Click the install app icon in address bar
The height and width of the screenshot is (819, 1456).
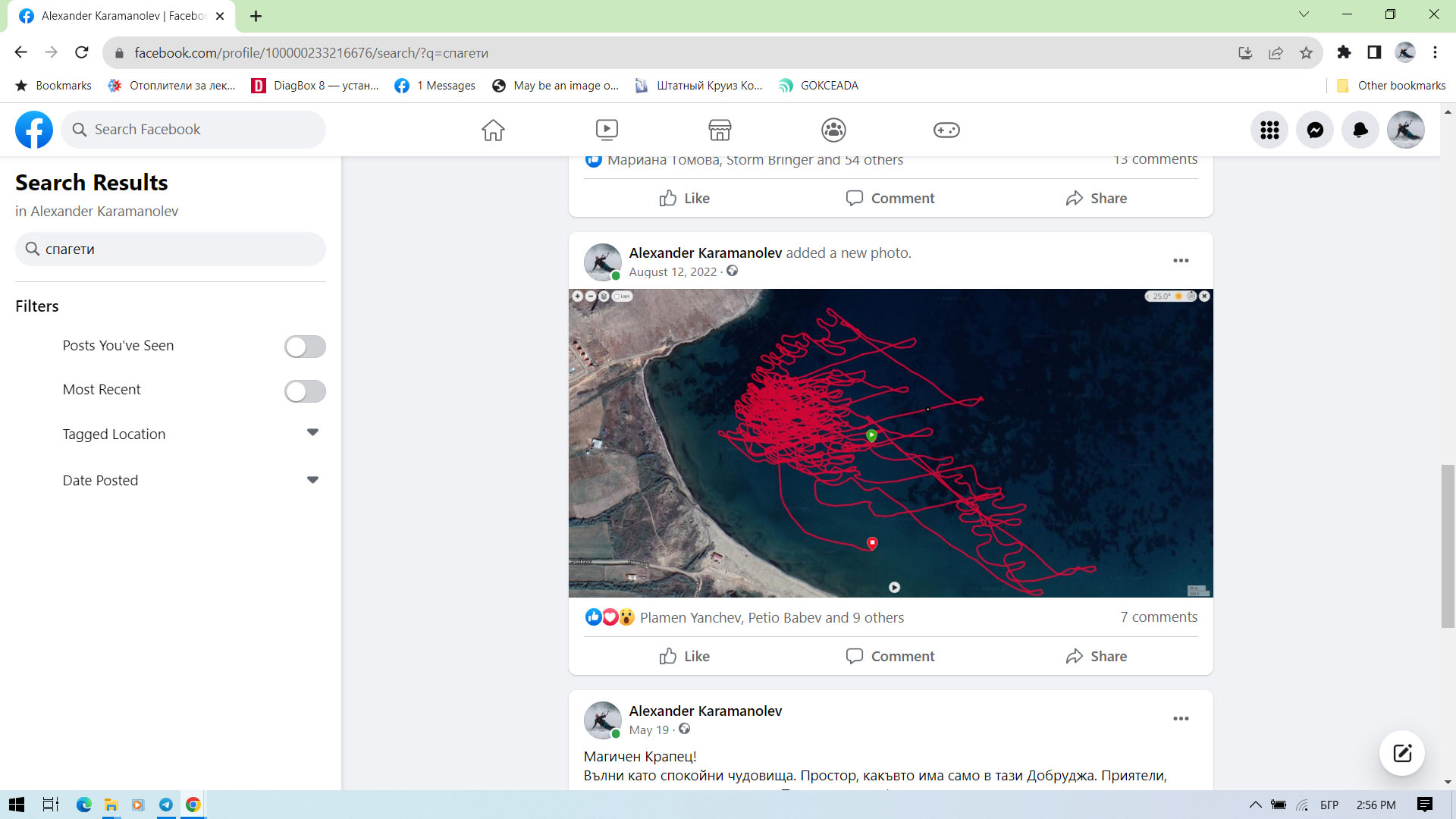[x=1245, y=52]
